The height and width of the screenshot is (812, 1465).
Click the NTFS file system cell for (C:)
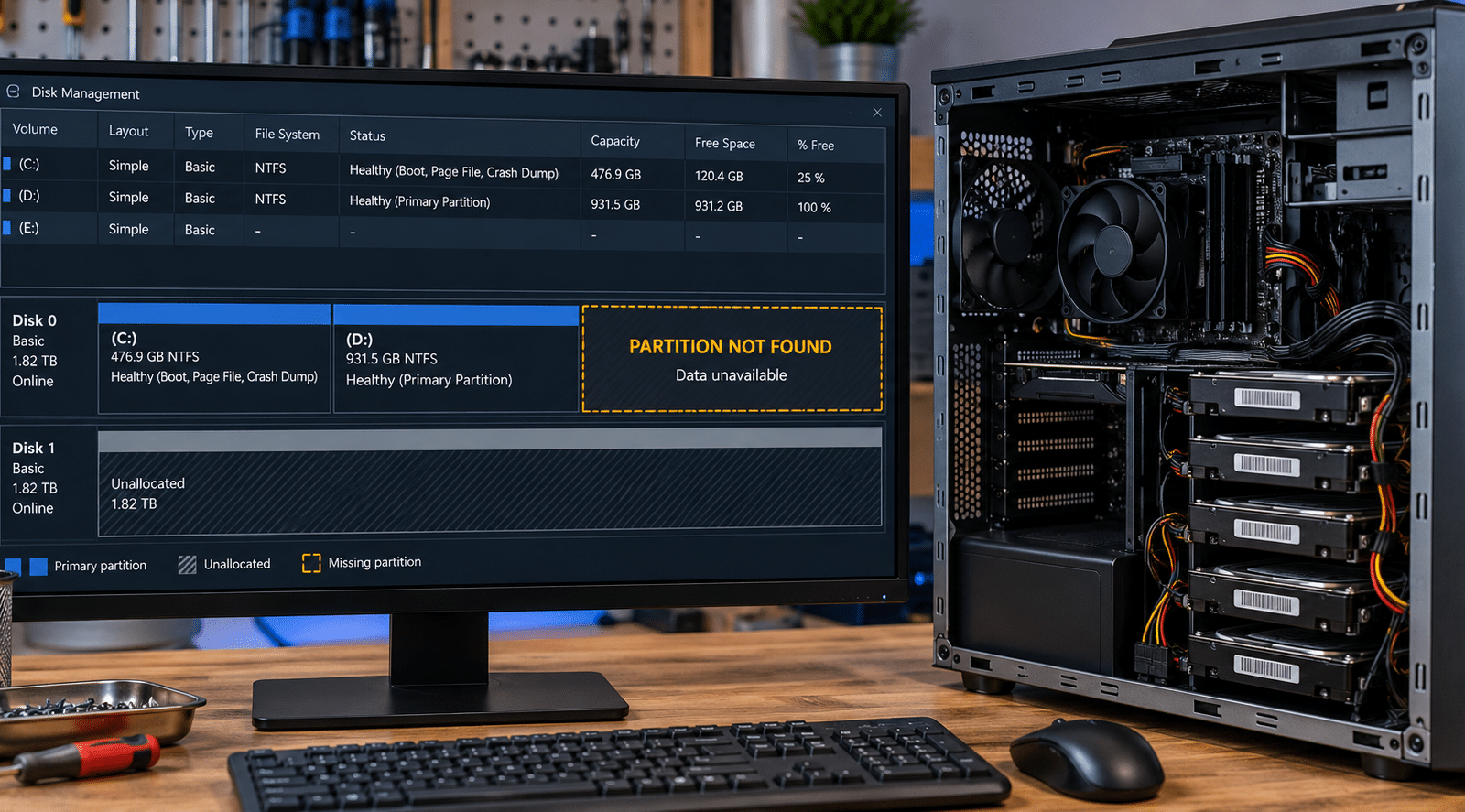(270, 168)
